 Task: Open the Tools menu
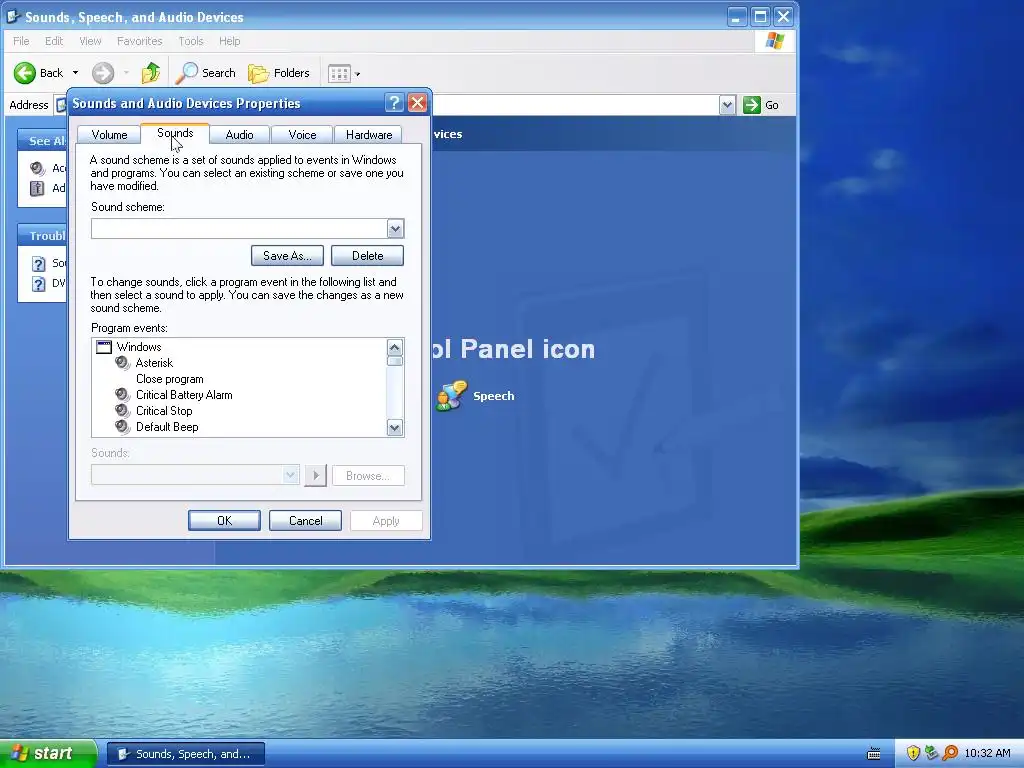[x=191, y=41]
